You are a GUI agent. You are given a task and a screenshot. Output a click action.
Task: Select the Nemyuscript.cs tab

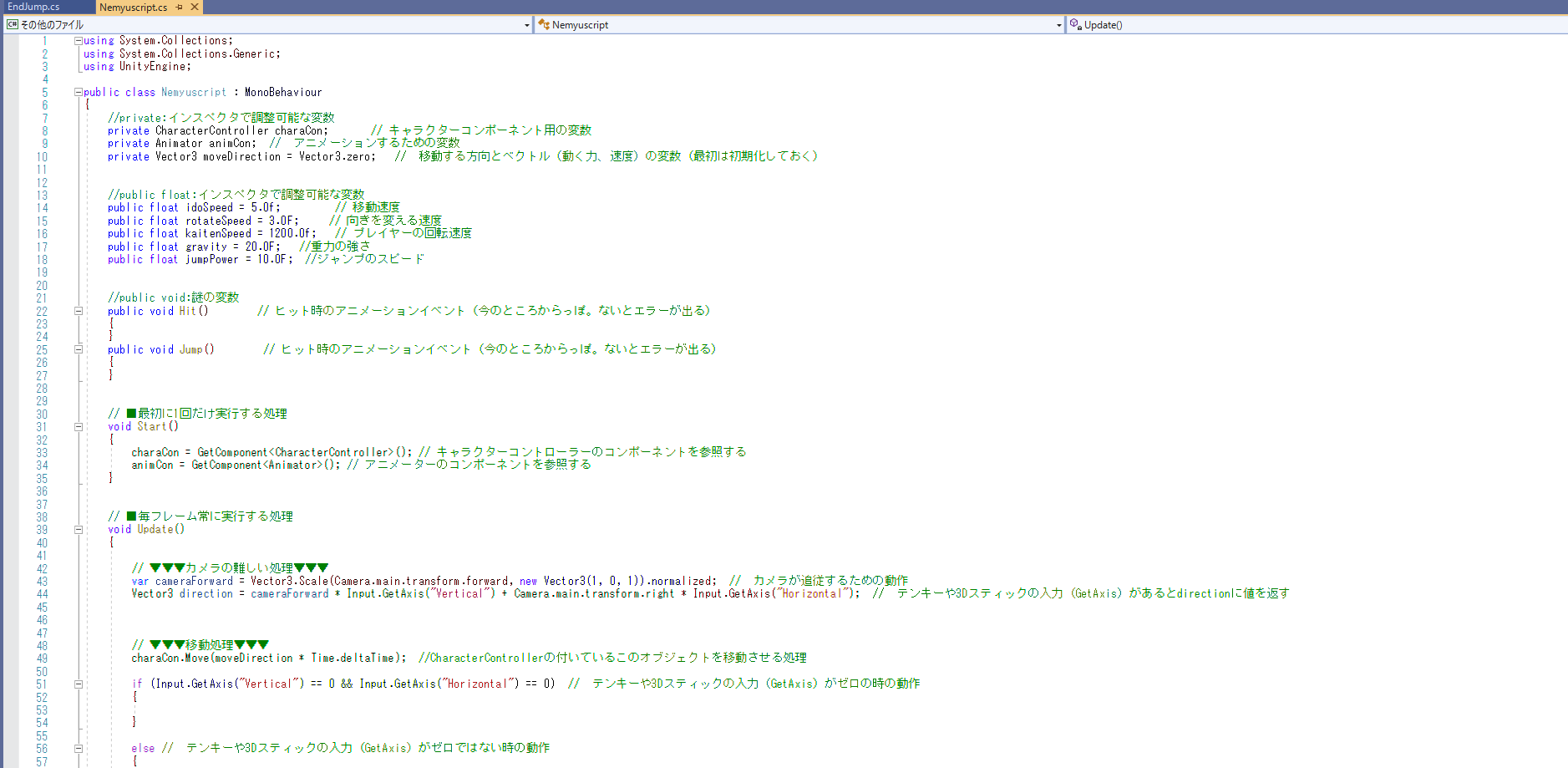point(132,7)
